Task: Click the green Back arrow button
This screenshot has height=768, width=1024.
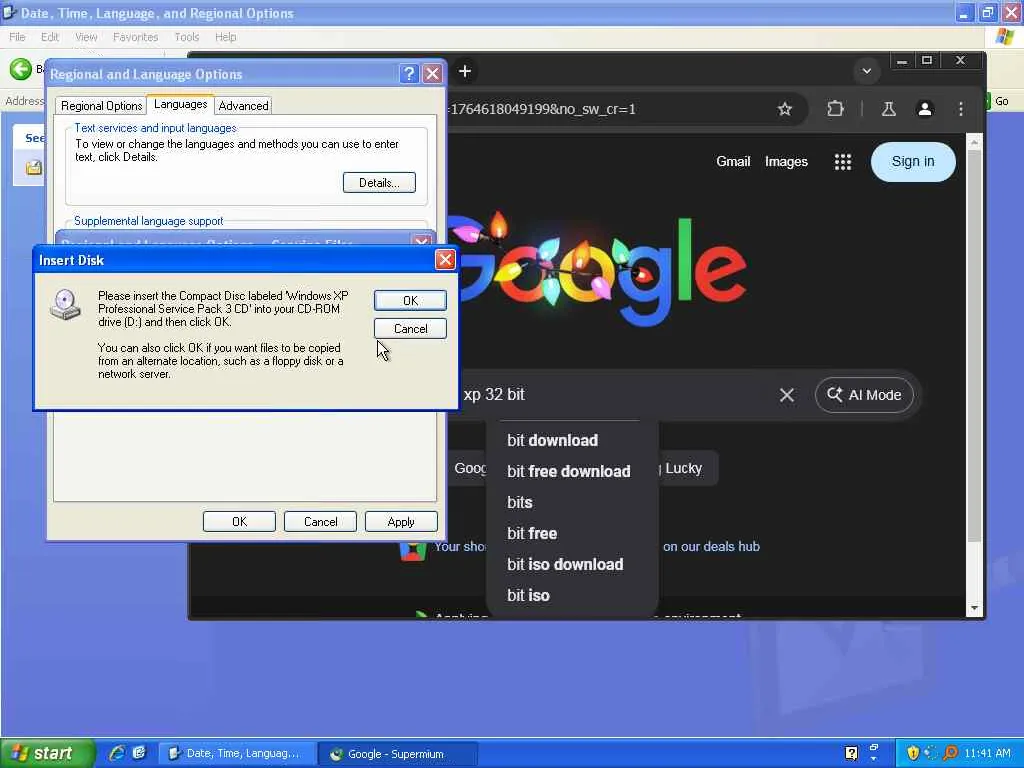Action: [20, 69]
